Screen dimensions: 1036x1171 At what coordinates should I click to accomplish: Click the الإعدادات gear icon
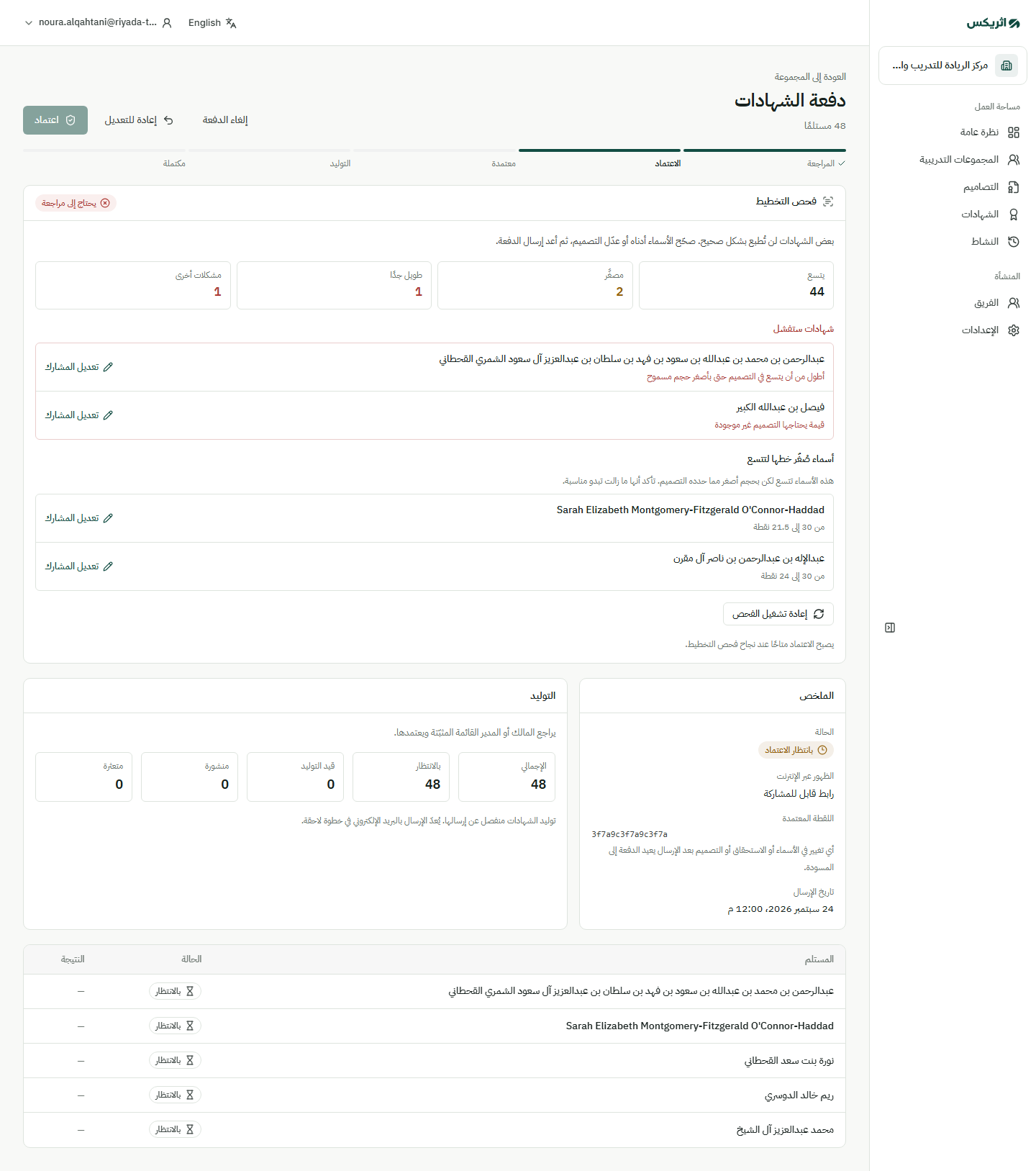click(1014, 330)
